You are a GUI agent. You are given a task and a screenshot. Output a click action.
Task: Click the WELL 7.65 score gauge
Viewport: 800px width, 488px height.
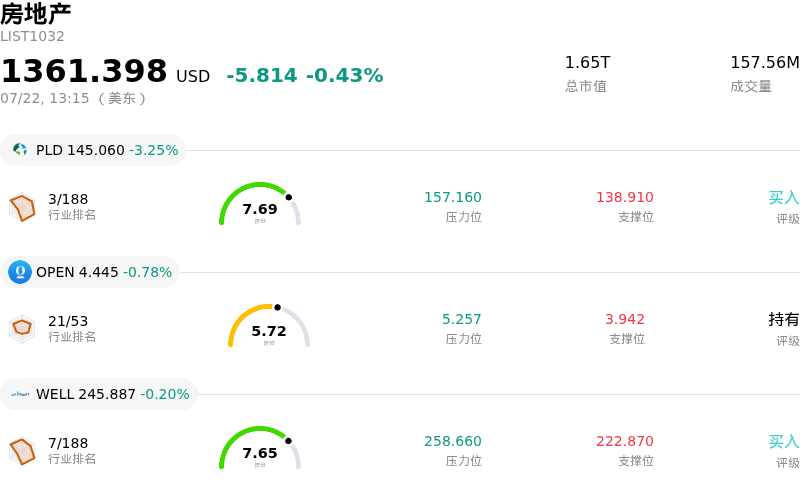click(x=260, y=448)
